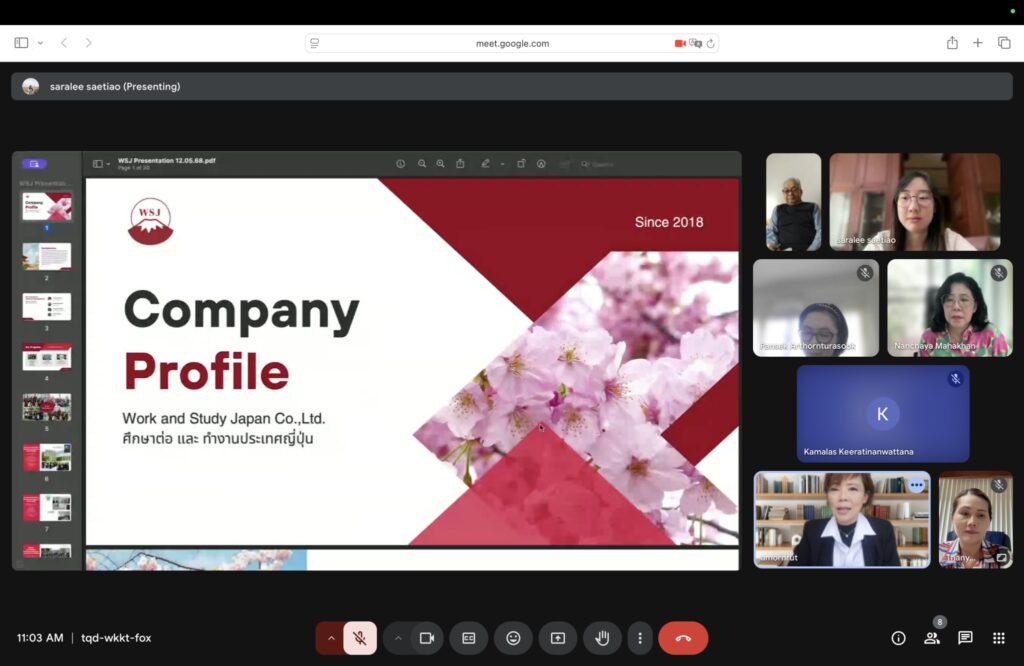This screenshot has width=1024, height=666.
Task: Open the activities grid icon
Action: click(999, 638)
